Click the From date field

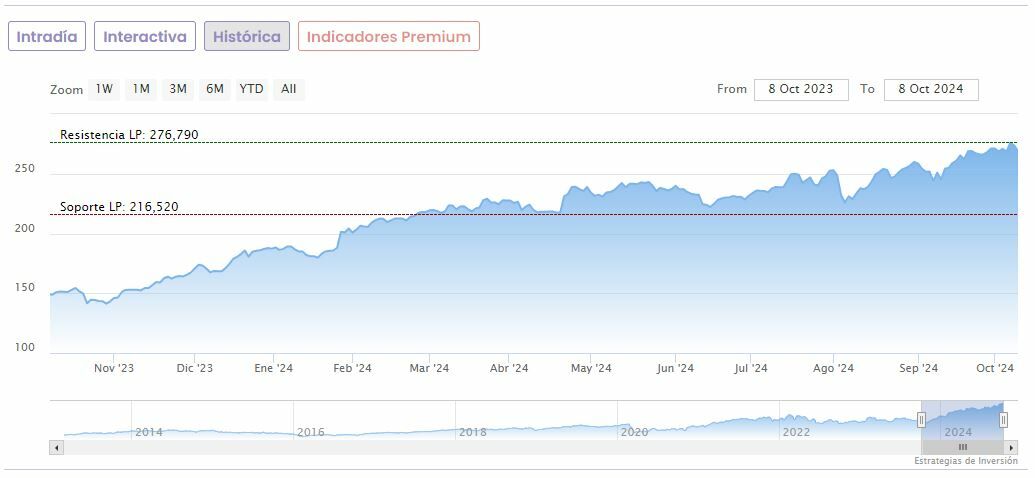[801, 89]
